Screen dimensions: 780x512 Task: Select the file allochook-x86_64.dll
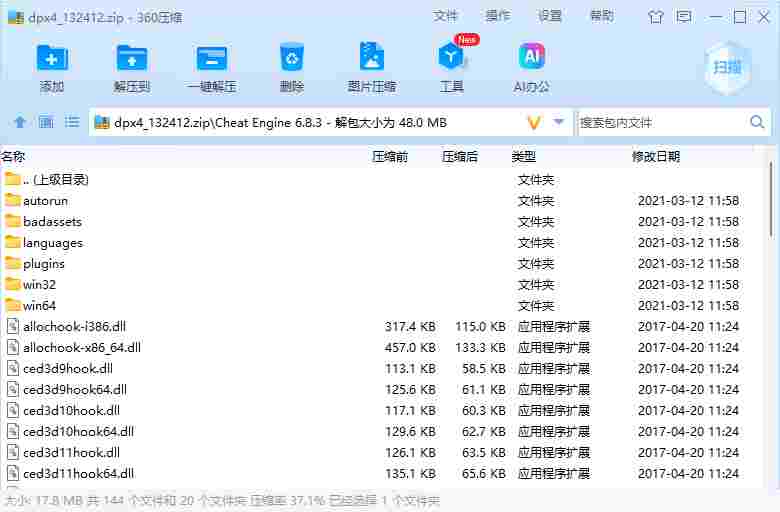(x=383, y=347)
